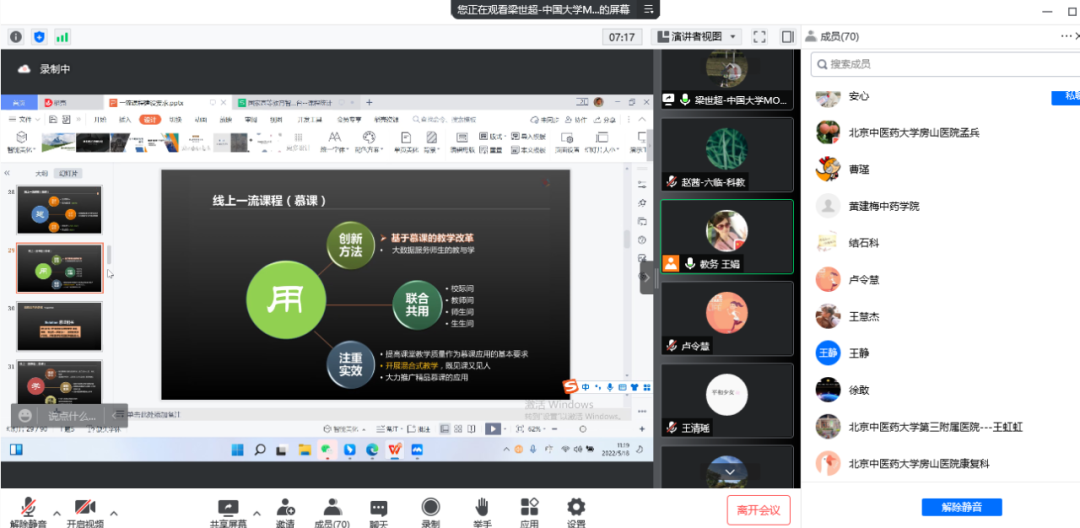This screenshot has width=1080, height=528.
Task: Enter fullscreen with the expand icon
Action: coord(759,37)
